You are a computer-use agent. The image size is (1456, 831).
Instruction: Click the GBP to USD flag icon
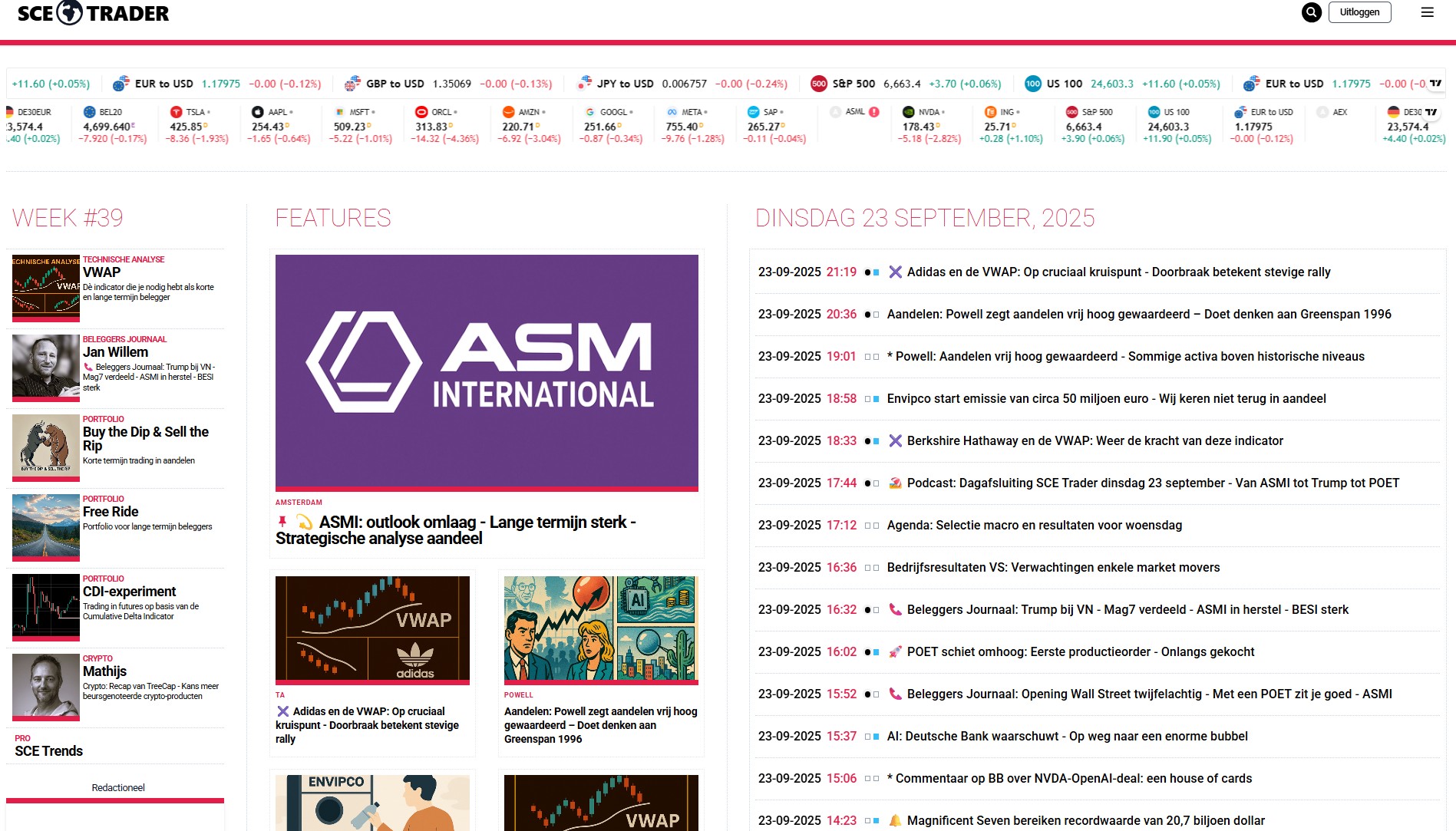coord(352,84)
